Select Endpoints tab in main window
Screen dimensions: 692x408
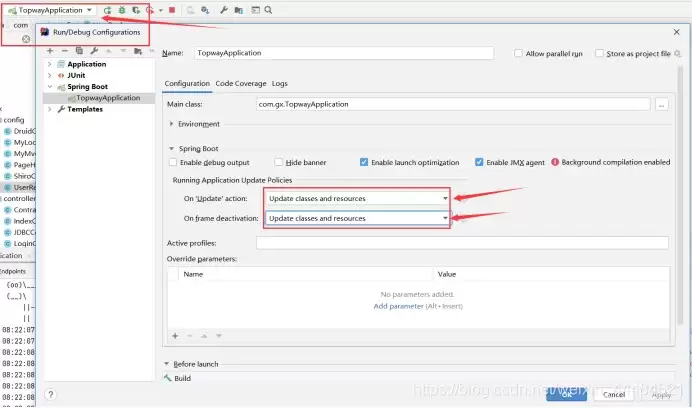click(13, 271)
